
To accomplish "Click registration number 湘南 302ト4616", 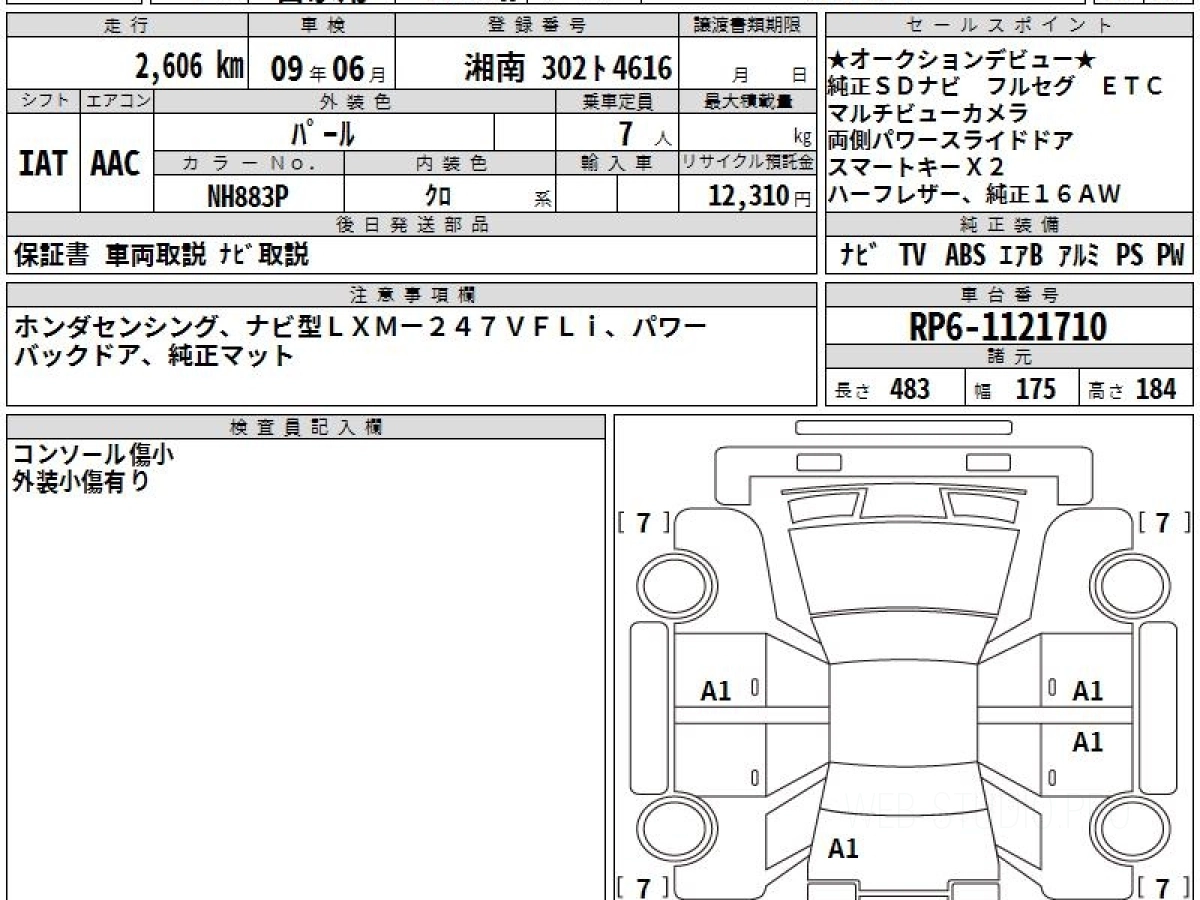I will (x=568, y=67).
